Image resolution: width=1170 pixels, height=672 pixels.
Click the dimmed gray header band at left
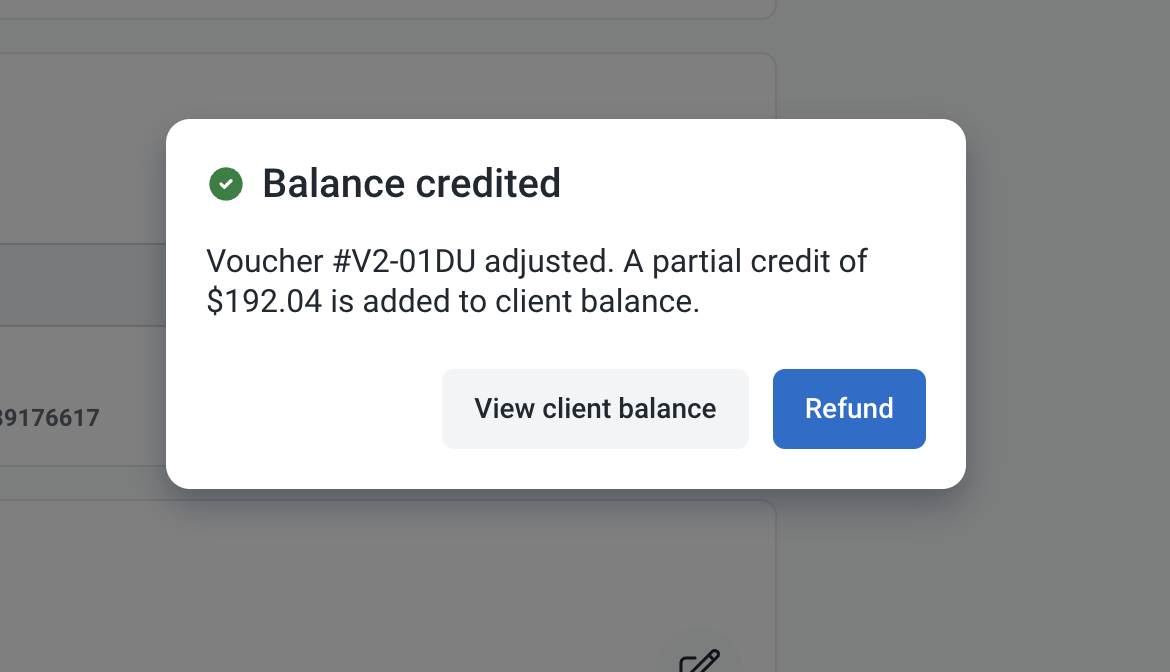point(80,285)
